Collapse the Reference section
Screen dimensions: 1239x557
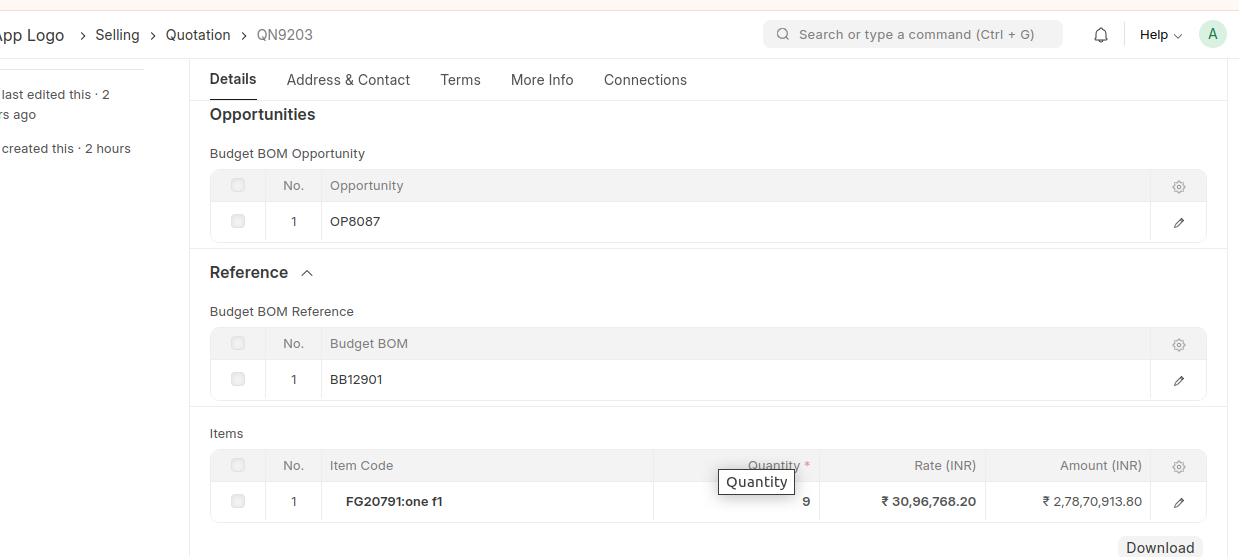click(x=307, y=273)
